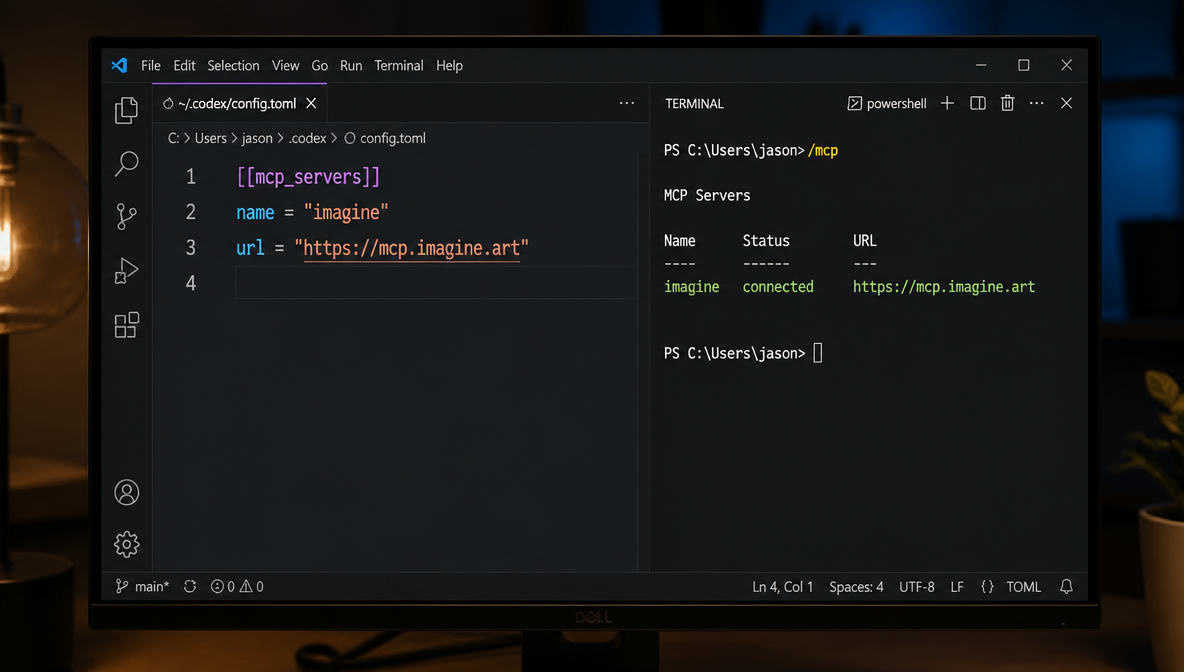Click line number 1 in gutter

tap(190, 177)
